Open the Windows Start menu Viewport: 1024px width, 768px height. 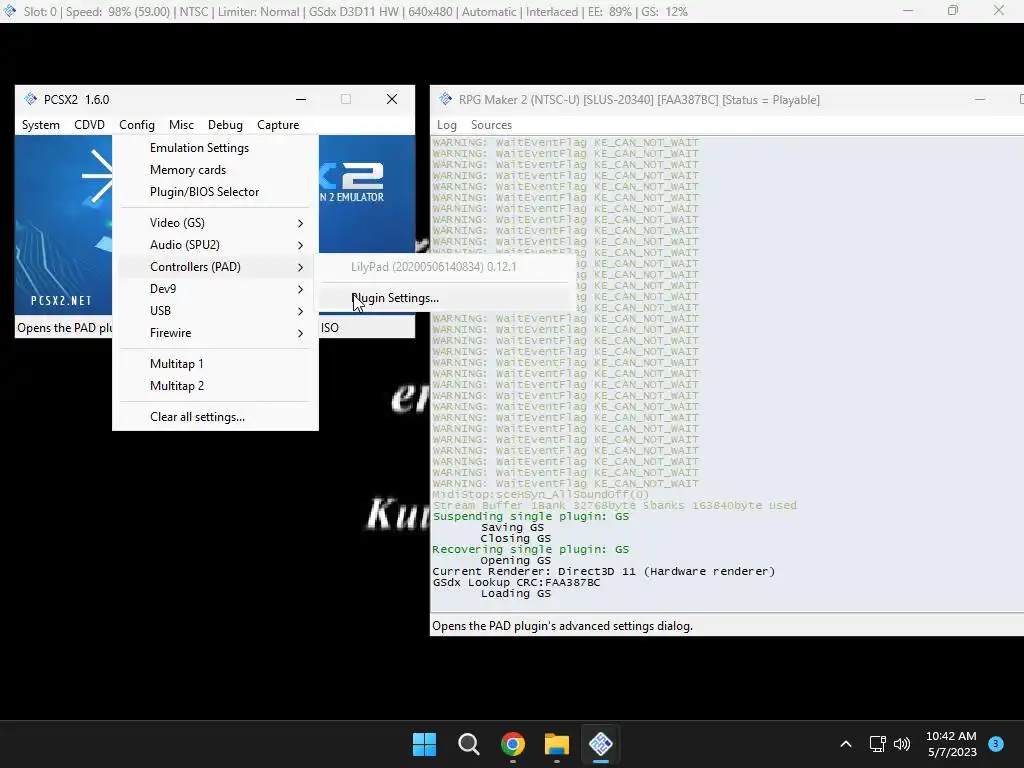pos(424,744)
